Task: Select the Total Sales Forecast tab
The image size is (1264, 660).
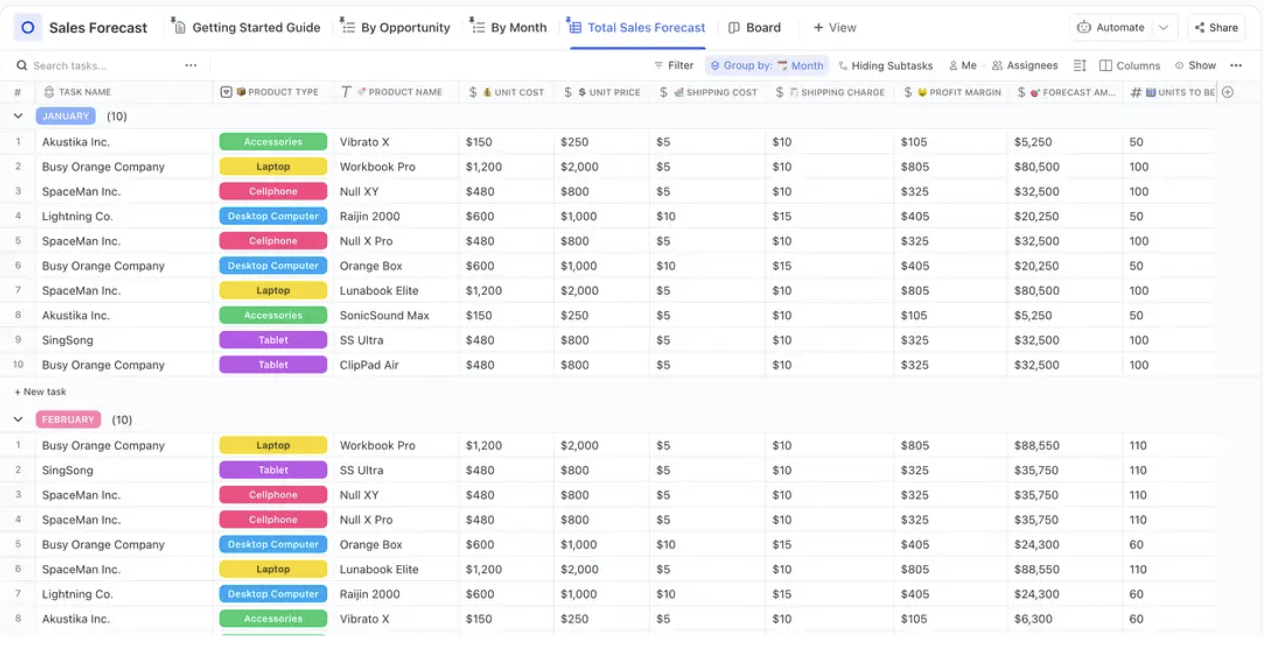Action: click(x=636, y=28)
